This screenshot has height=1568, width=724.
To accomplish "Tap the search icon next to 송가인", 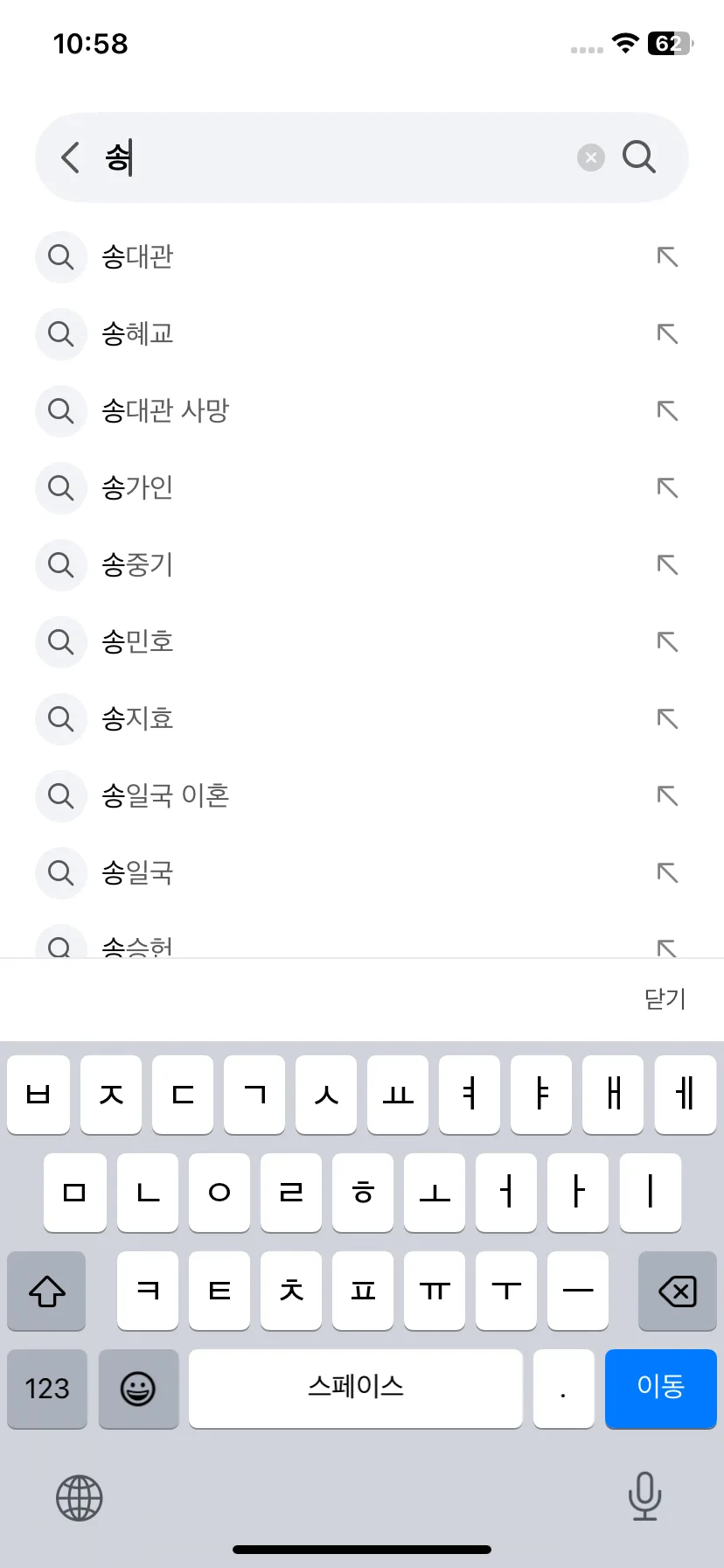I will [60, 487].
